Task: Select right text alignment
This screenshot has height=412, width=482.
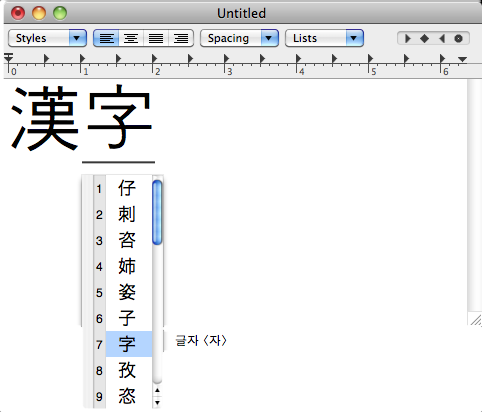Action: tap(181, 38)
